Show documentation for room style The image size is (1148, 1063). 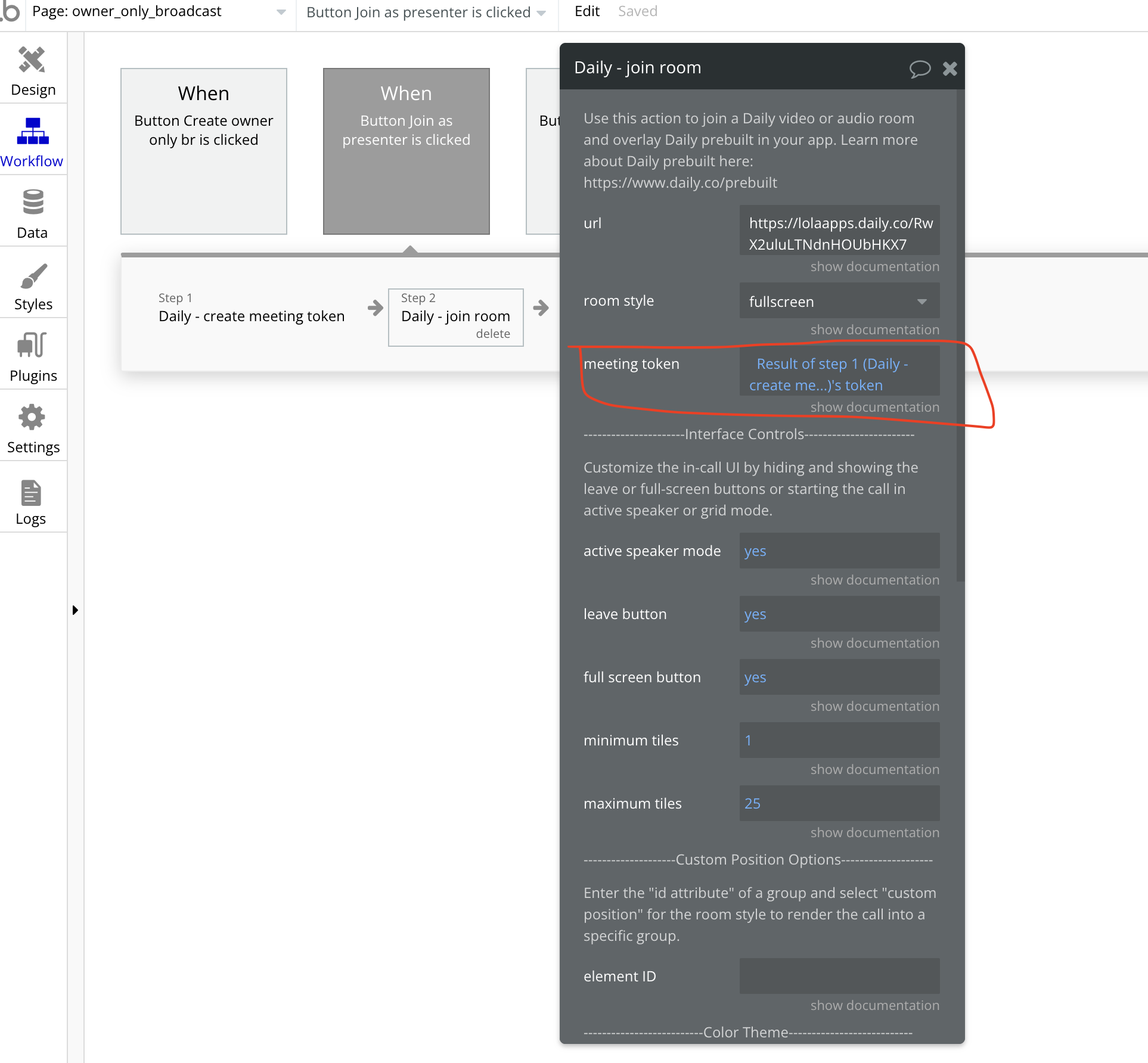tap(874, 330)
